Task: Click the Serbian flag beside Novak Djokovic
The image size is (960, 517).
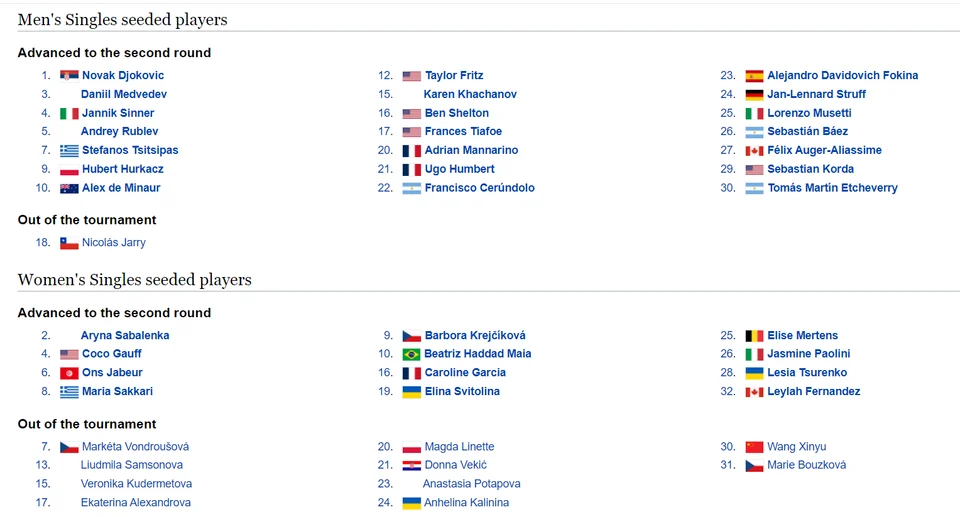Action: pyautogui.click(x=69, y=76)
